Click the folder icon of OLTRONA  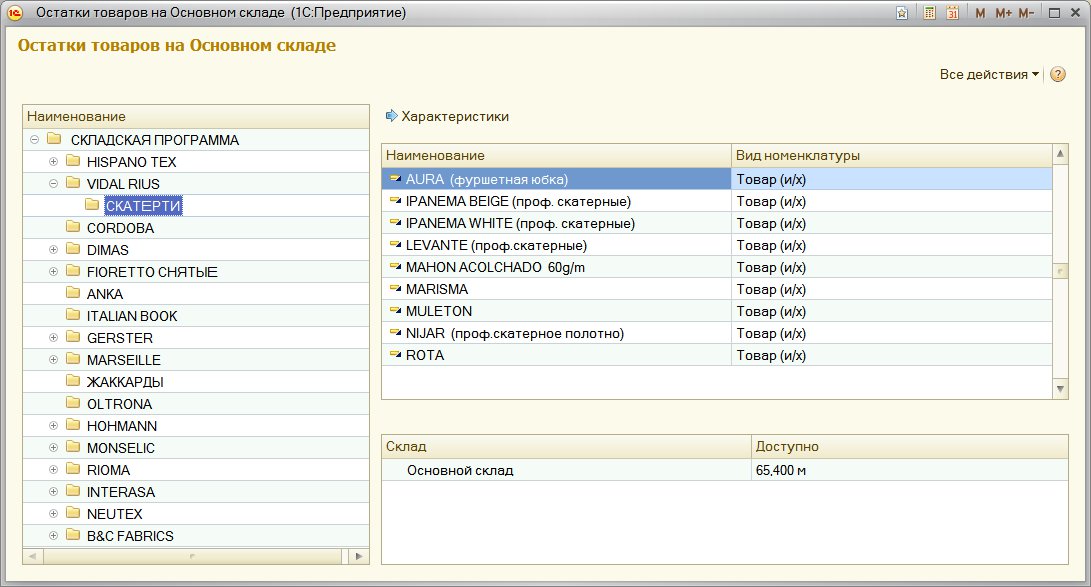pos(73,403)
